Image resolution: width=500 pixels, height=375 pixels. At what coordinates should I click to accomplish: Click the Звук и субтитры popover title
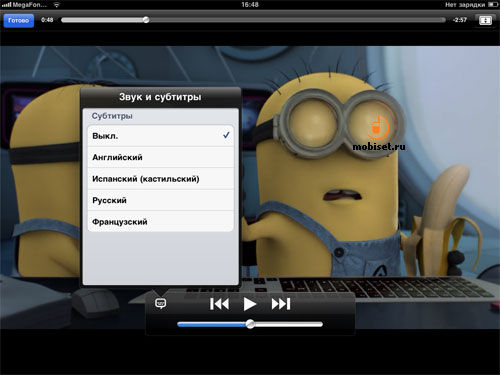pos(160,97)
